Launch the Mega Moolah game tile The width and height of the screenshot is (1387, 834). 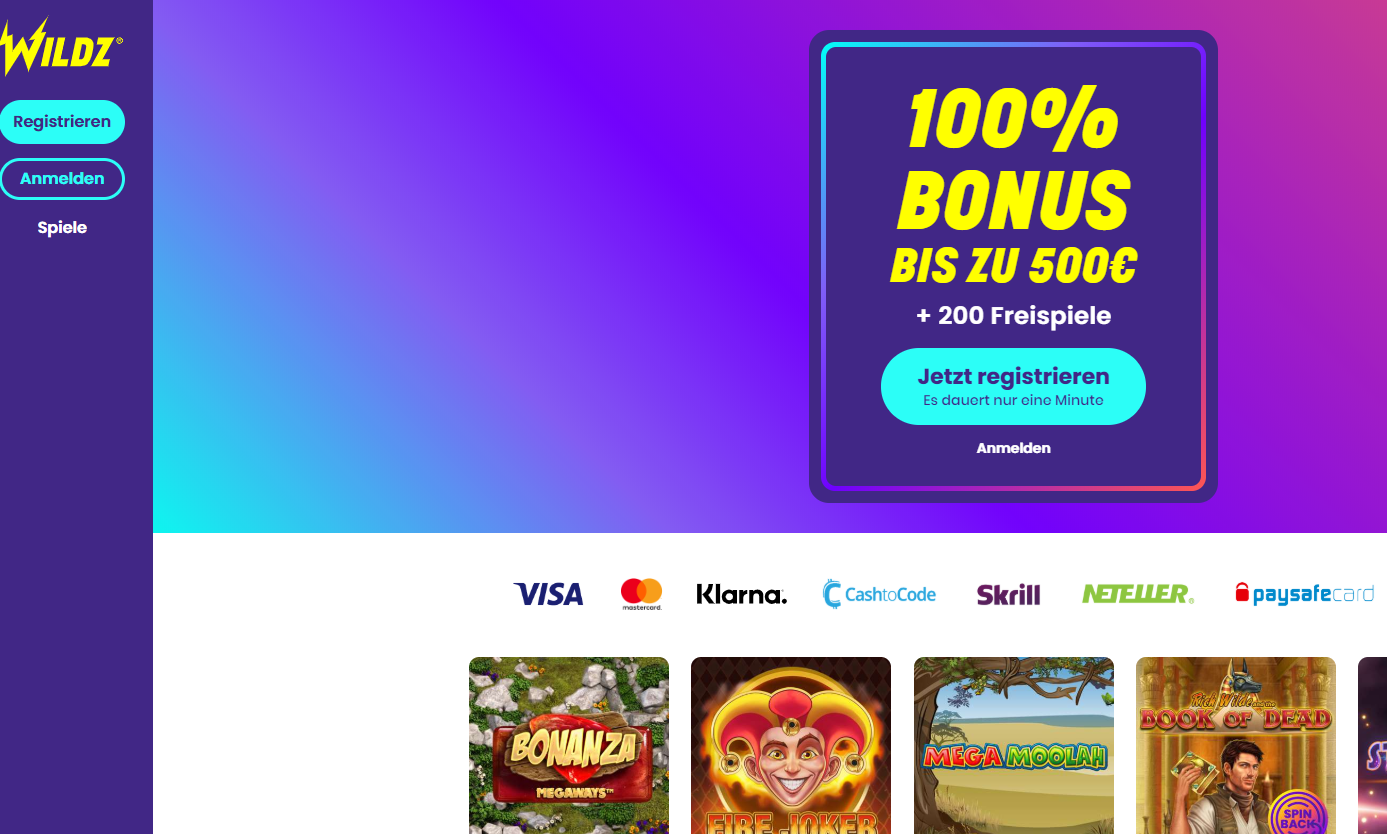(1014, 745)
